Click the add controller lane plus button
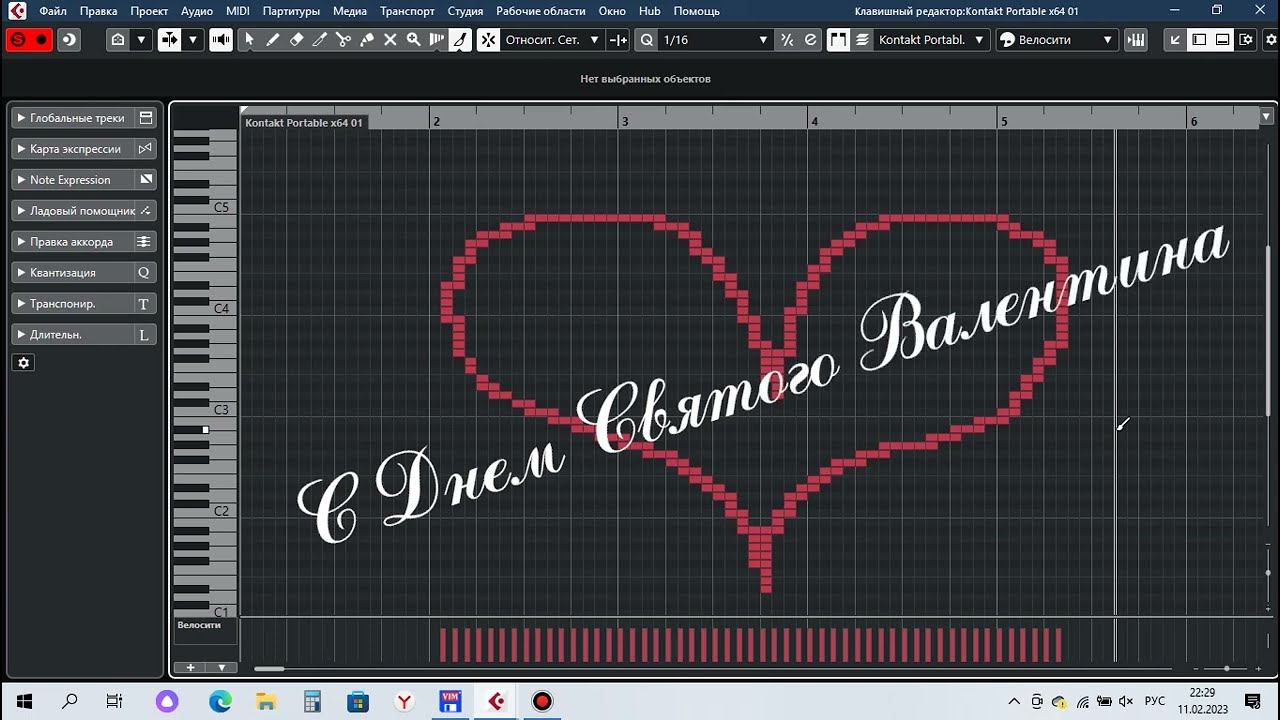 [x=190, y=667]
